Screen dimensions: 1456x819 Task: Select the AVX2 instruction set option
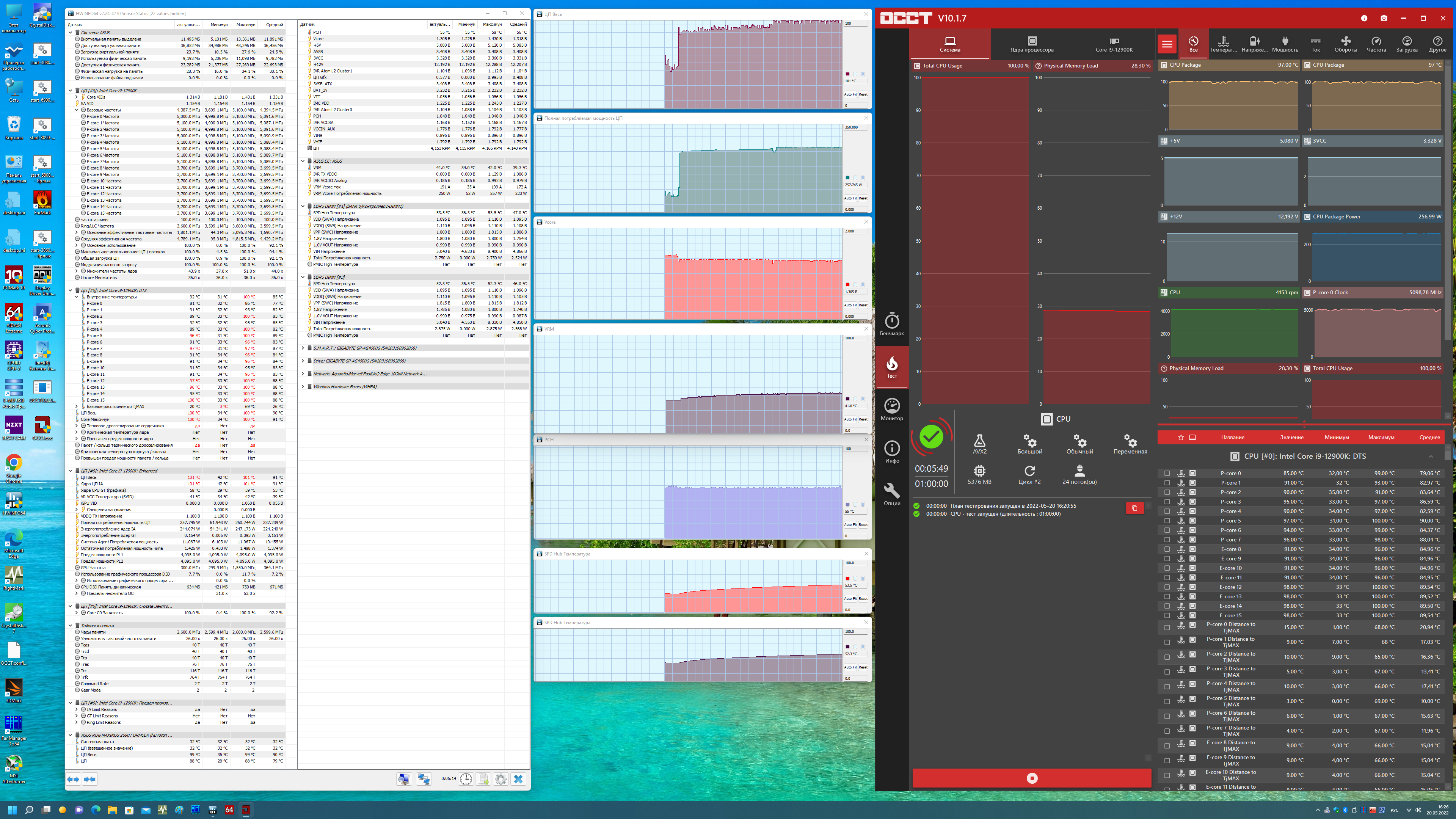[x=979, y=444]
